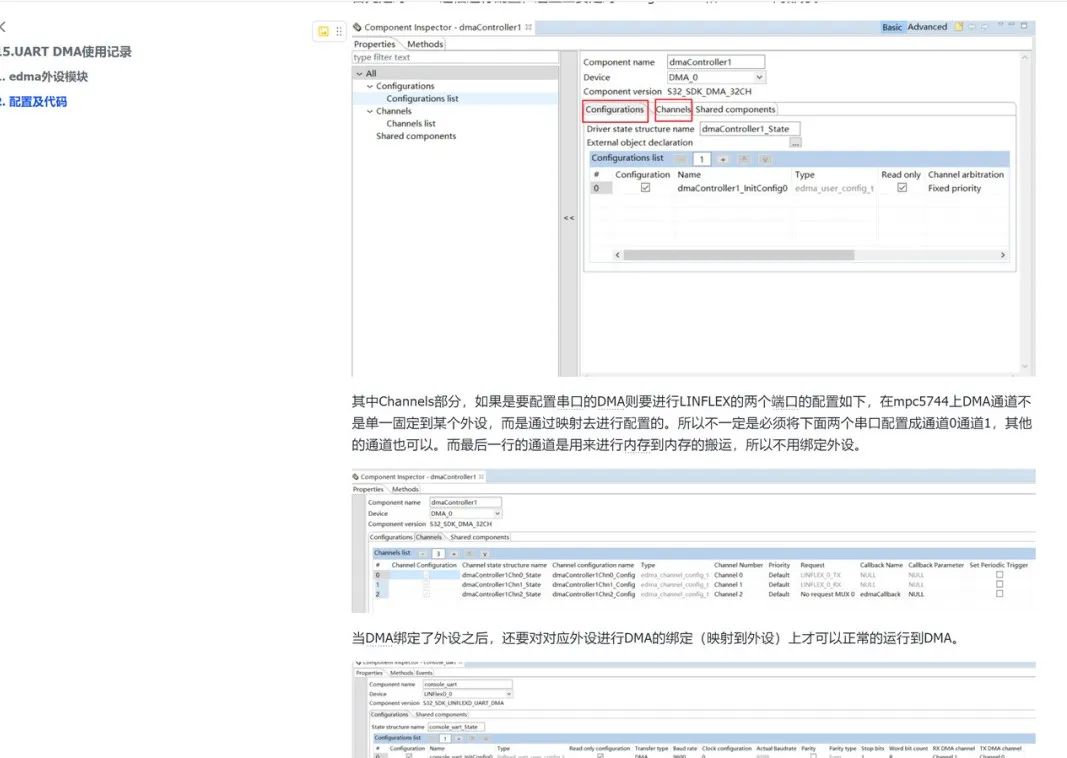Click the maximize-view icon of the top Component Inspector

click(x=1023, y=26)
